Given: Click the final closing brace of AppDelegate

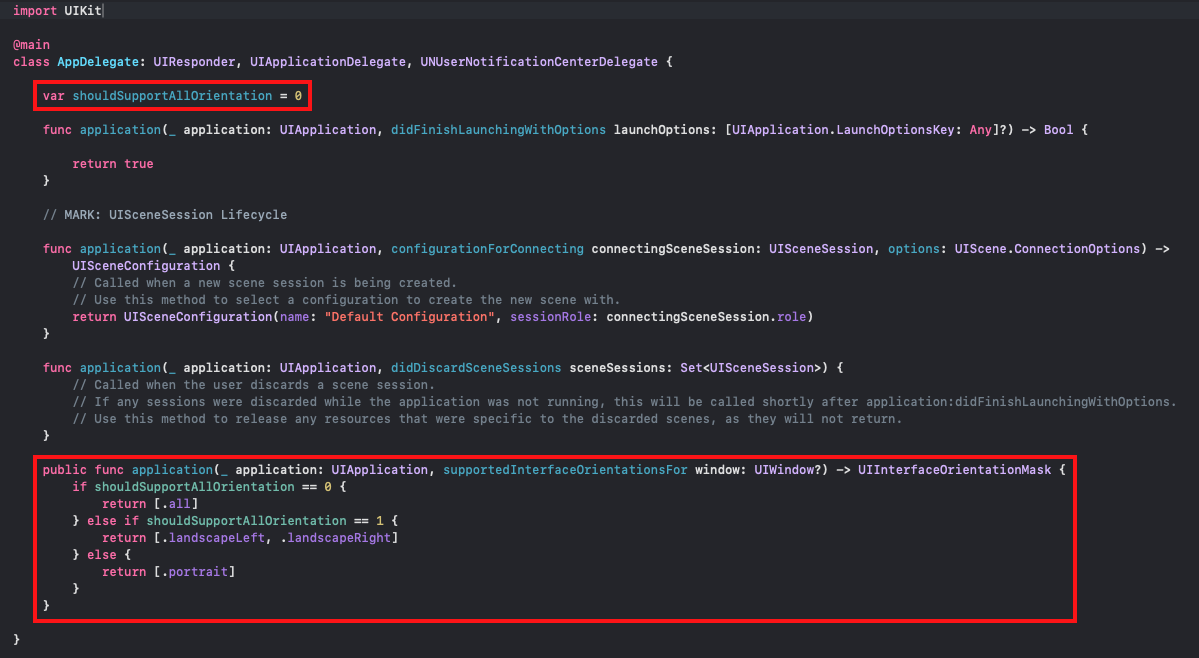Looking at the screenshot, I should (x=16, y=638).
